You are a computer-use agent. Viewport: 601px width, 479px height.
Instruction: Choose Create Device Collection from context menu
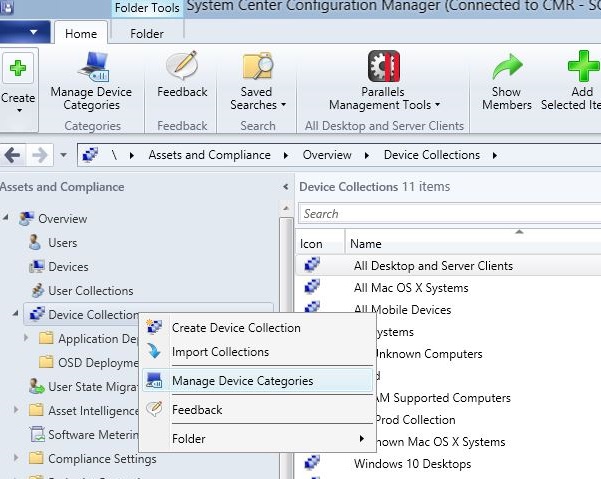(x=236, y=327)
